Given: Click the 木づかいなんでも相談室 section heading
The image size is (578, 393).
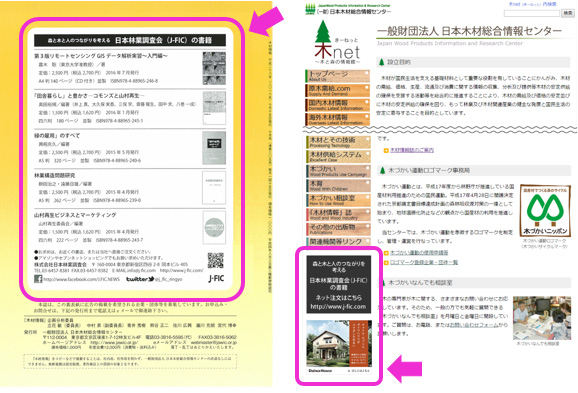Looking at the screenshot, I should pos(420,283).
